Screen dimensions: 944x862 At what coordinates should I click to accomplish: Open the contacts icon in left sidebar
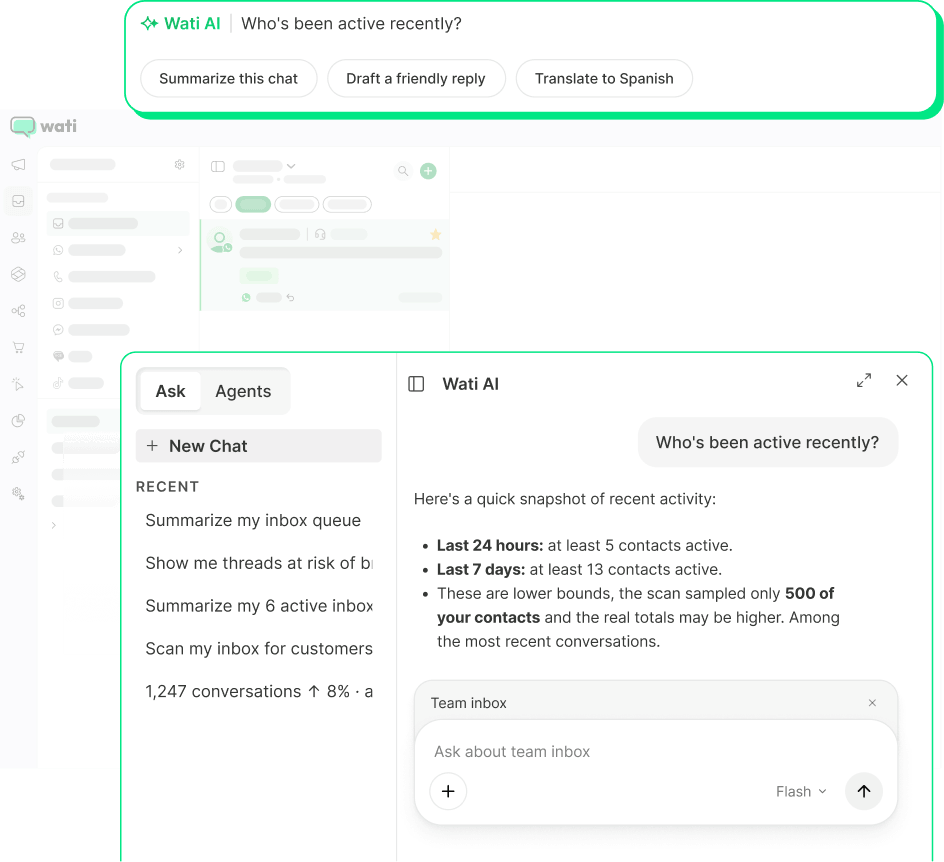pos(19,238)
